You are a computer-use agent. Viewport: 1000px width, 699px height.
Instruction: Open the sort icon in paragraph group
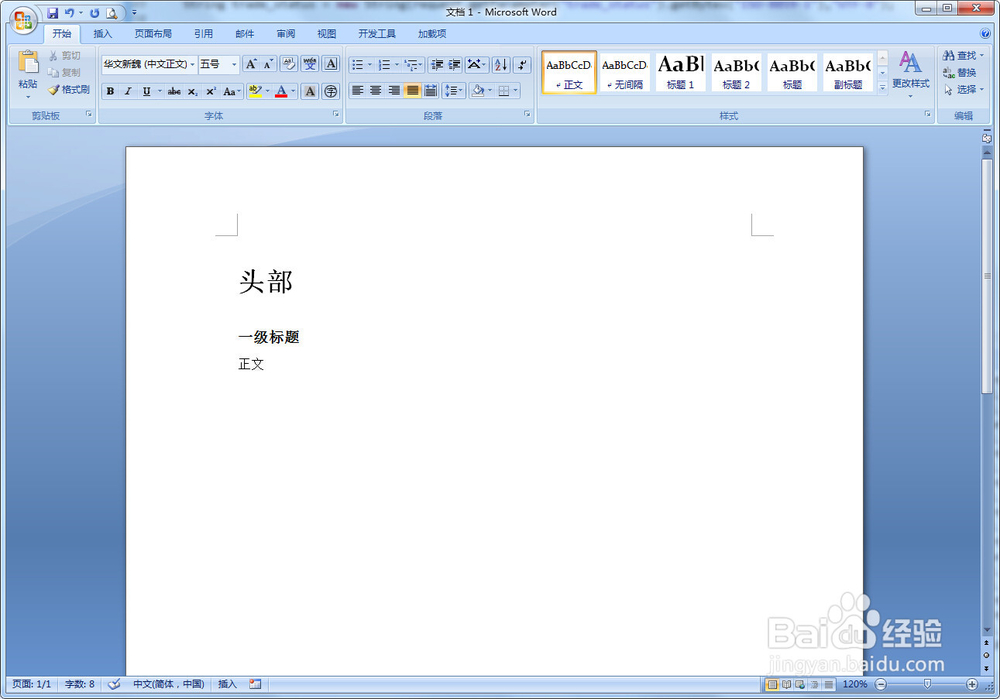[501, 64]
